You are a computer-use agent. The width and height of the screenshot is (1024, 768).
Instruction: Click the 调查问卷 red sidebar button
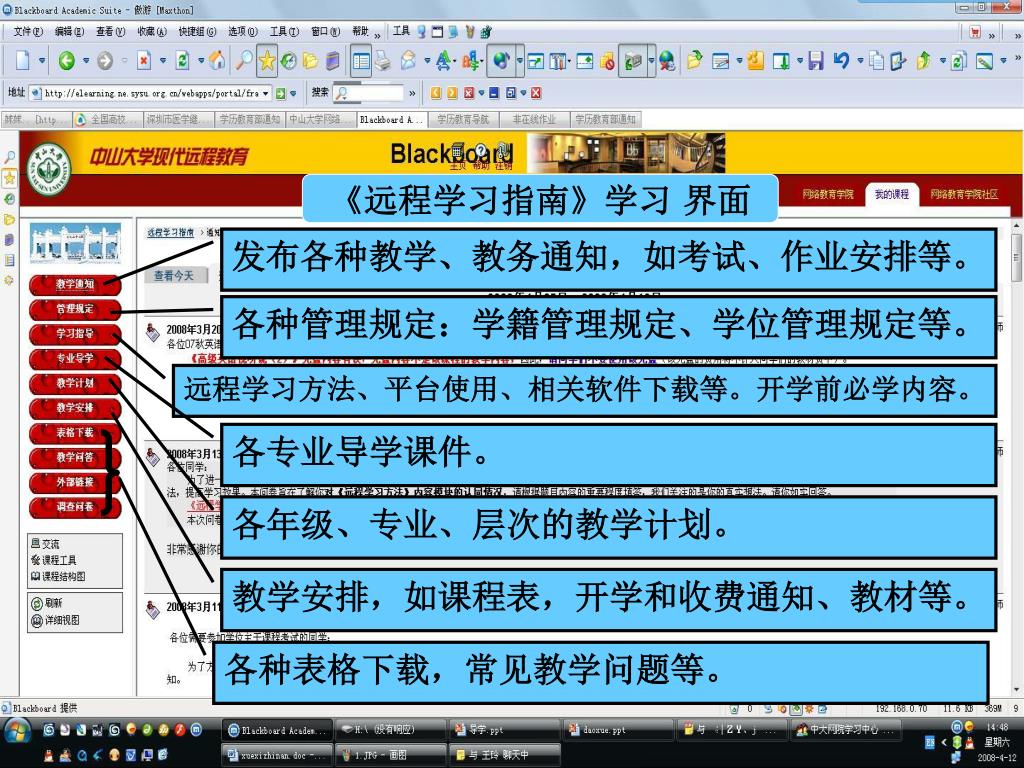[75, 507]
